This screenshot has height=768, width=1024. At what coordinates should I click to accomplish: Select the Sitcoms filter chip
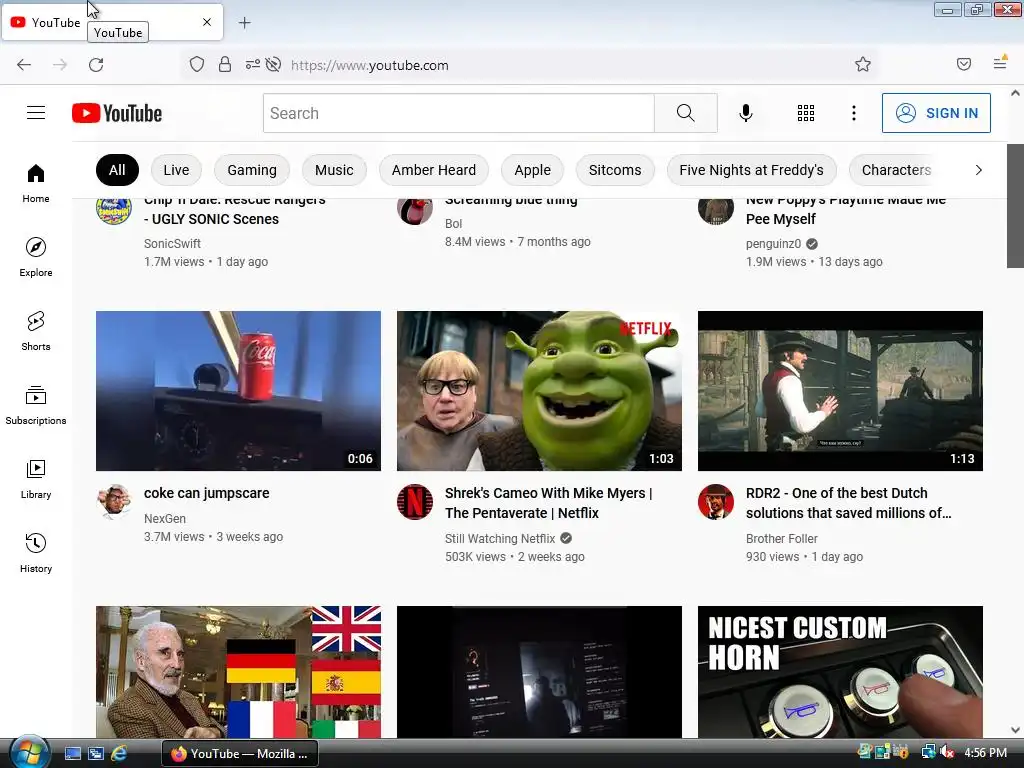coord(615,170)
